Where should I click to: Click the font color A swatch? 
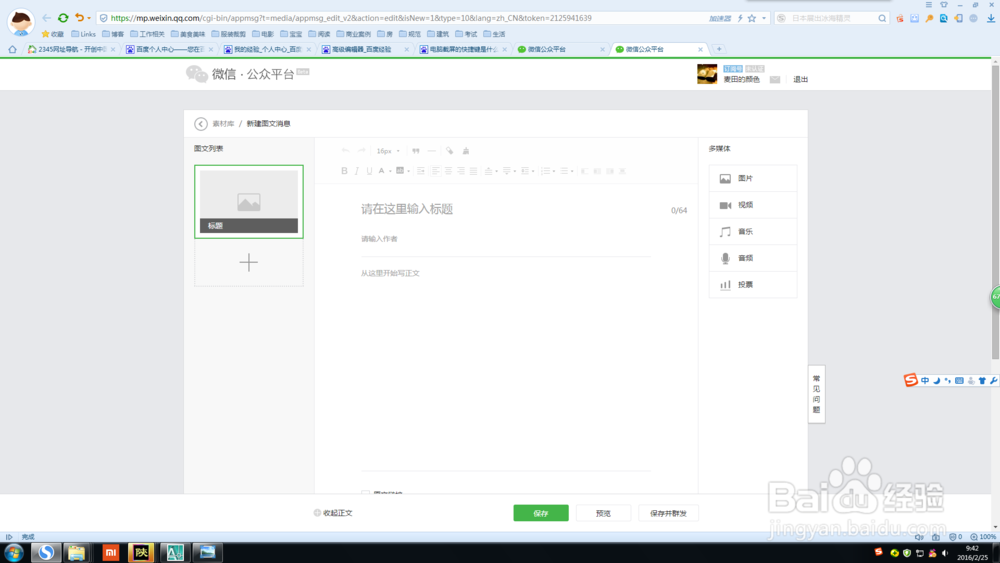[x=381, y=171]
